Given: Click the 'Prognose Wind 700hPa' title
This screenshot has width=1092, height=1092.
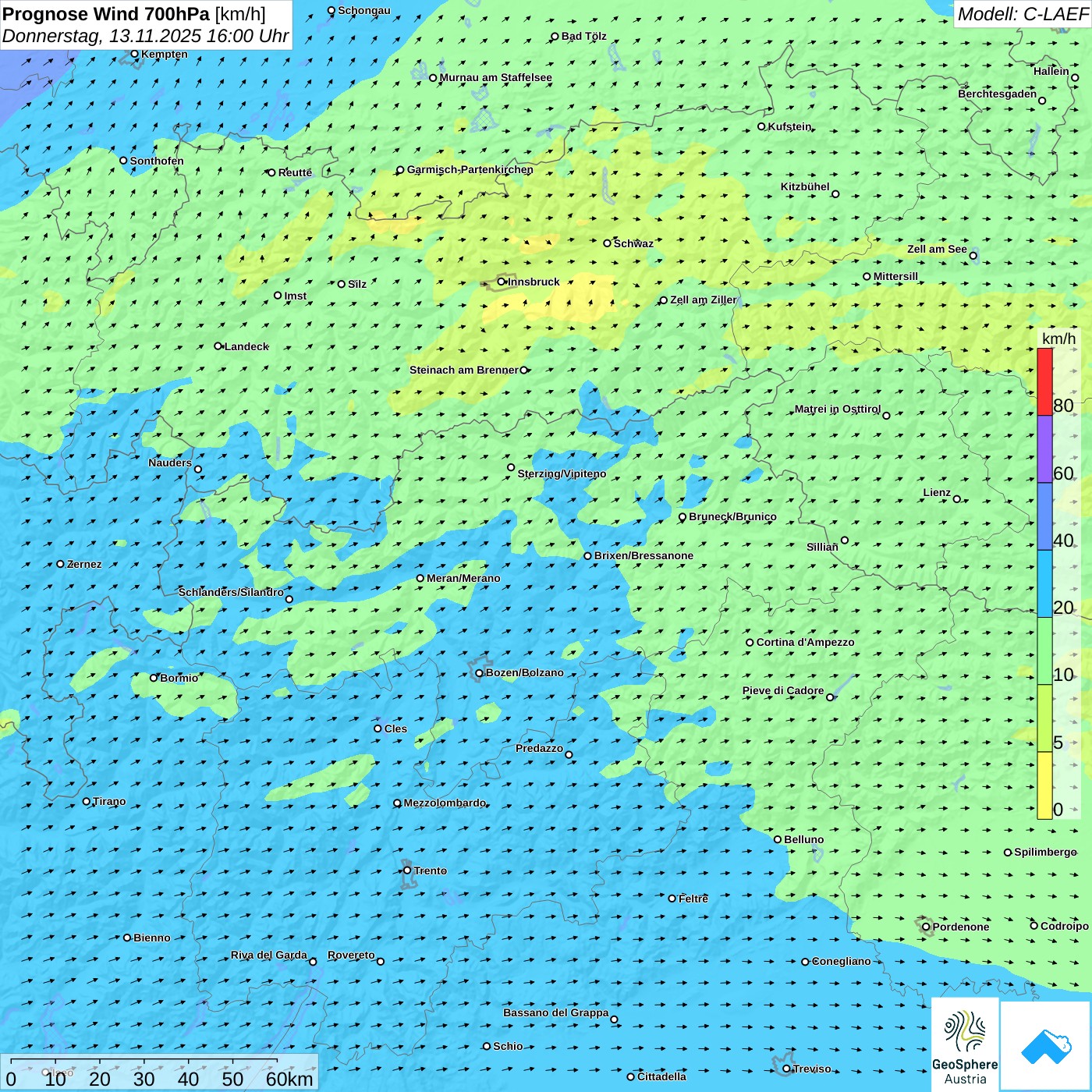Looking at the screenshot, I should [x=106, y=14].
